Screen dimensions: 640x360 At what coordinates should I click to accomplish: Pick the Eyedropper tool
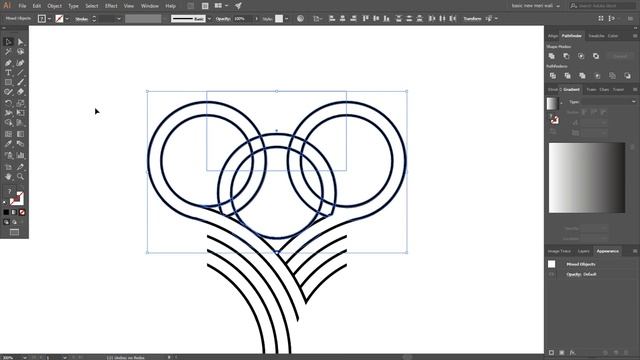8,144
